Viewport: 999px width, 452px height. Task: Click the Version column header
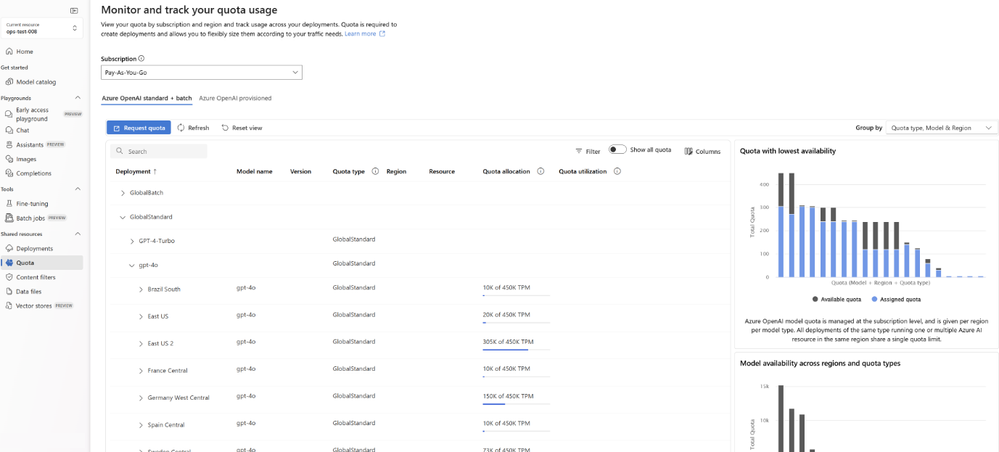pyautogui.click(x=301, y=171)
